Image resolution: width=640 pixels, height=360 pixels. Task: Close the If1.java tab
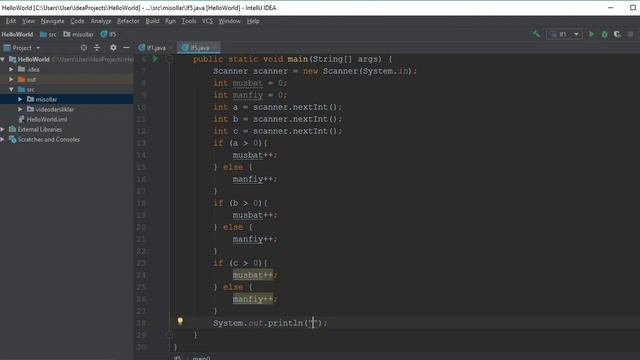coord(171,48)
